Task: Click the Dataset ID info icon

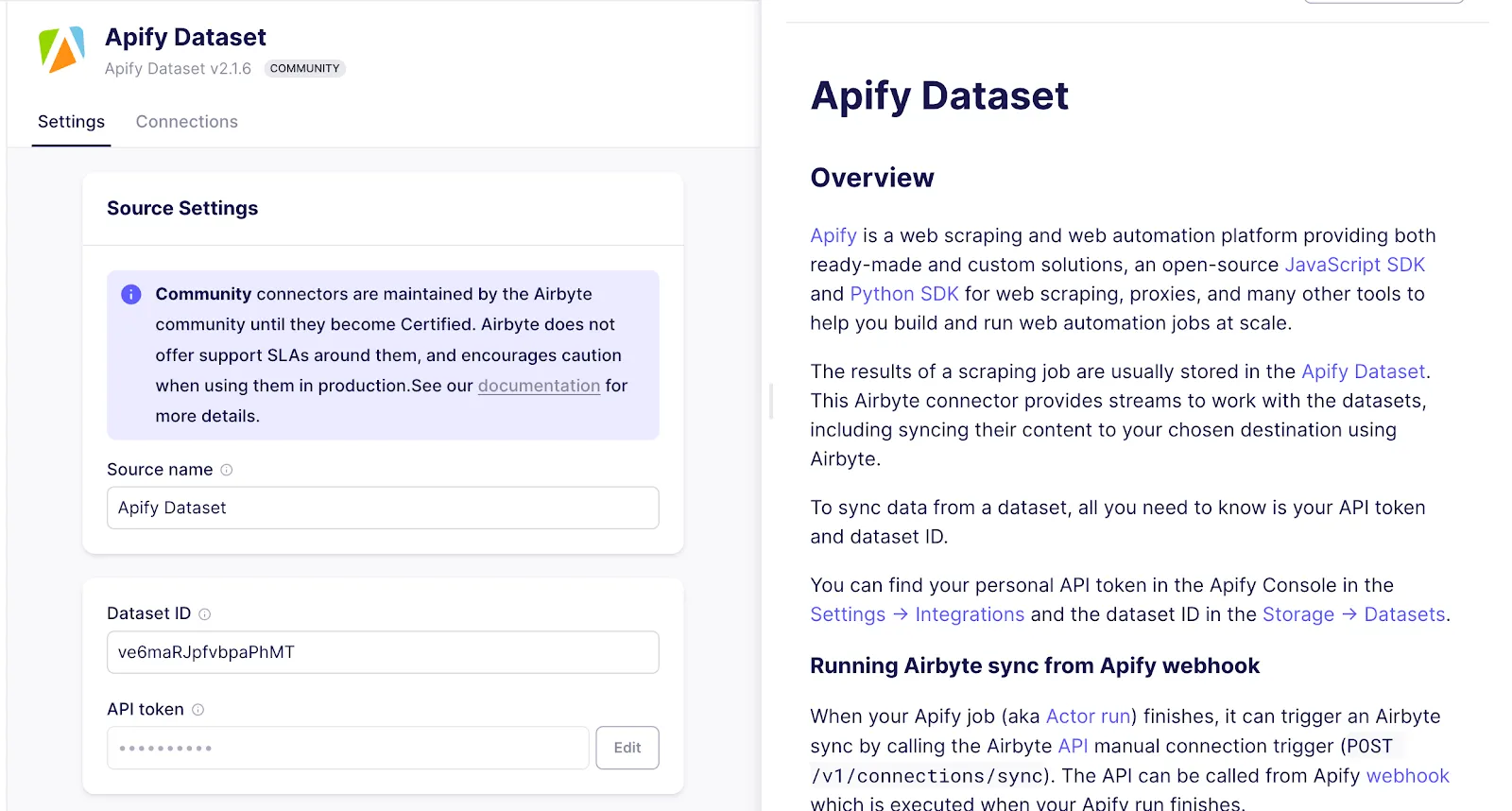Action: (x=204, y=614)
